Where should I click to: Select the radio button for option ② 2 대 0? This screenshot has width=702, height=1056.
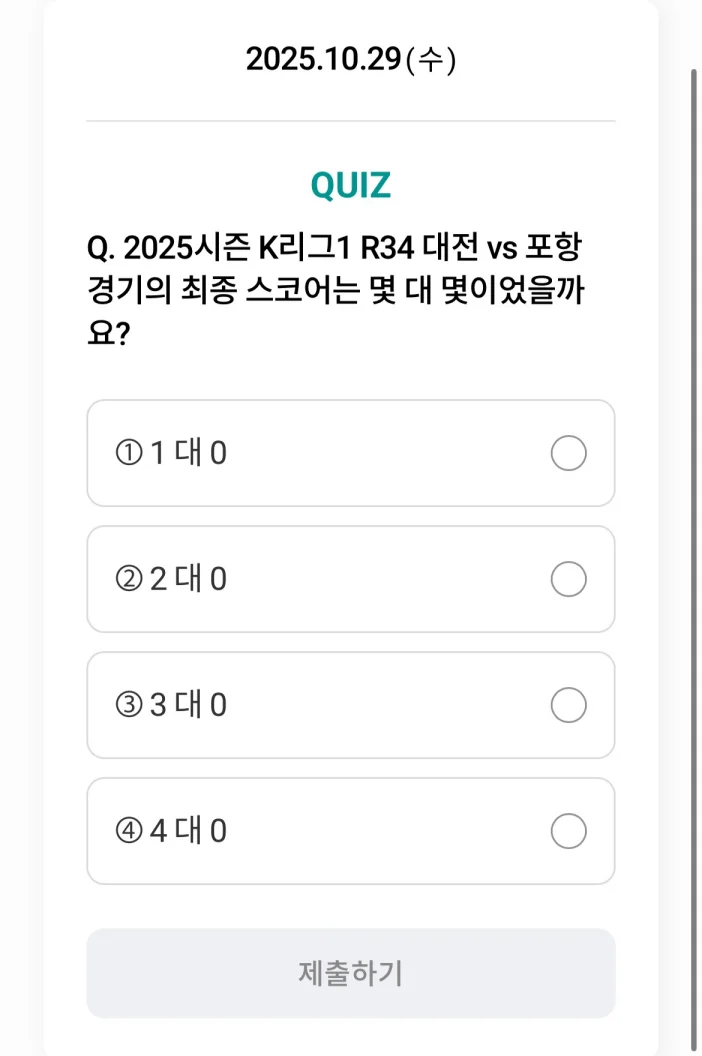pyautogui.click(x=568, y=579)
